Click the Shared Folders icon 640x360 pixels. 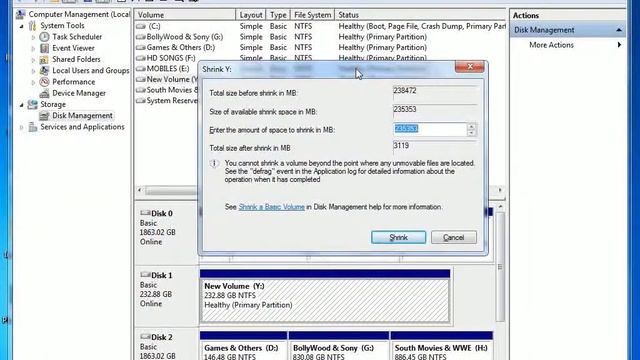(x=44, y=60)
